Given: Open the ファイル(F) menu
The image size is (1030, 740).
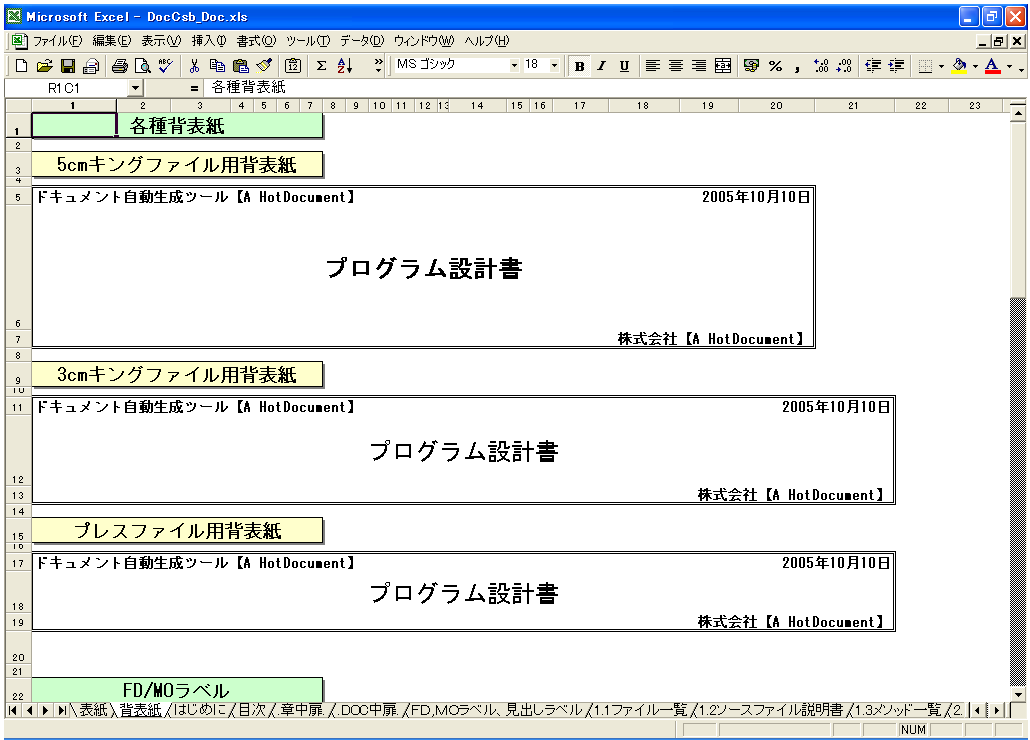Looking at the screenshot, I should pos(58,41).
